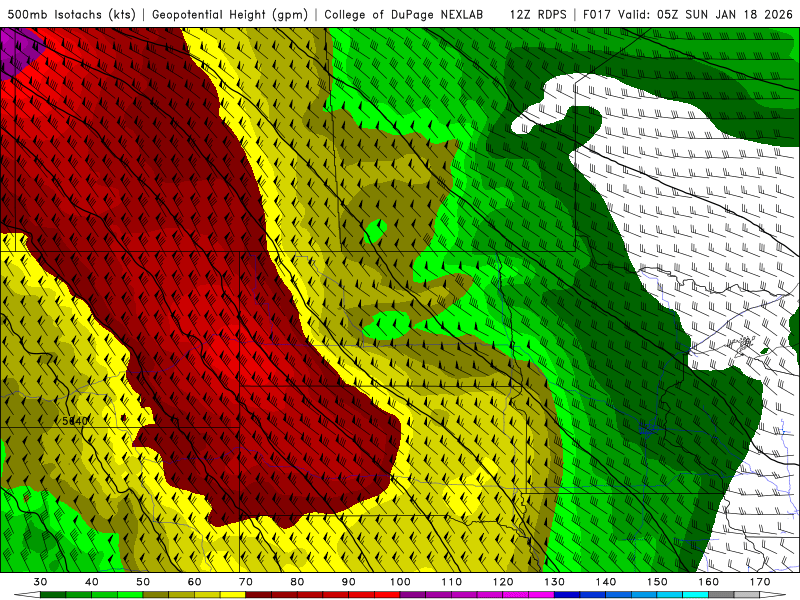Click the '30' legend scale value
Viewport: 800px width, 600px height.
(40, 582)
